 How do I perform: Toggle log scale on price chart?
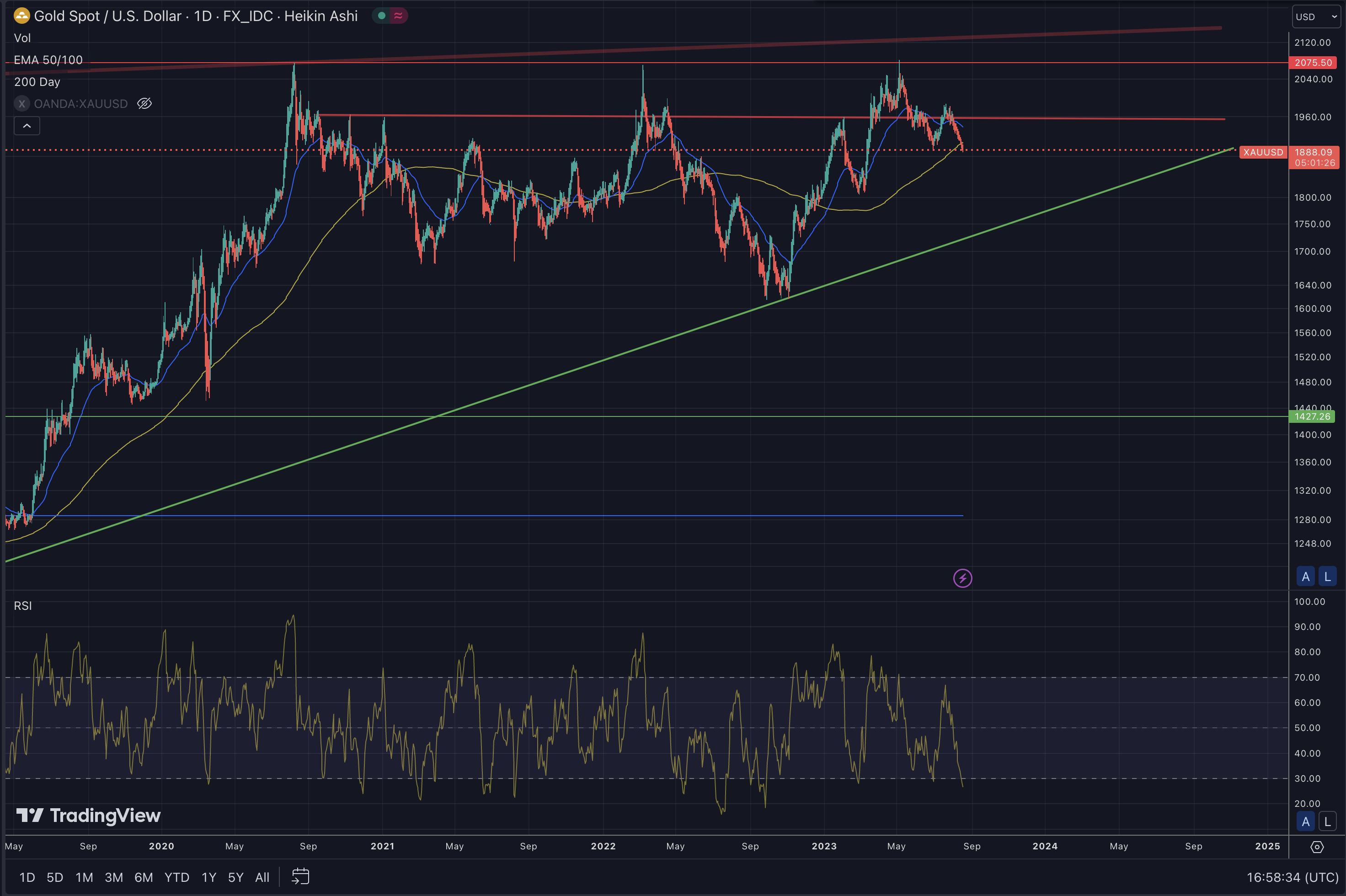1327,576
